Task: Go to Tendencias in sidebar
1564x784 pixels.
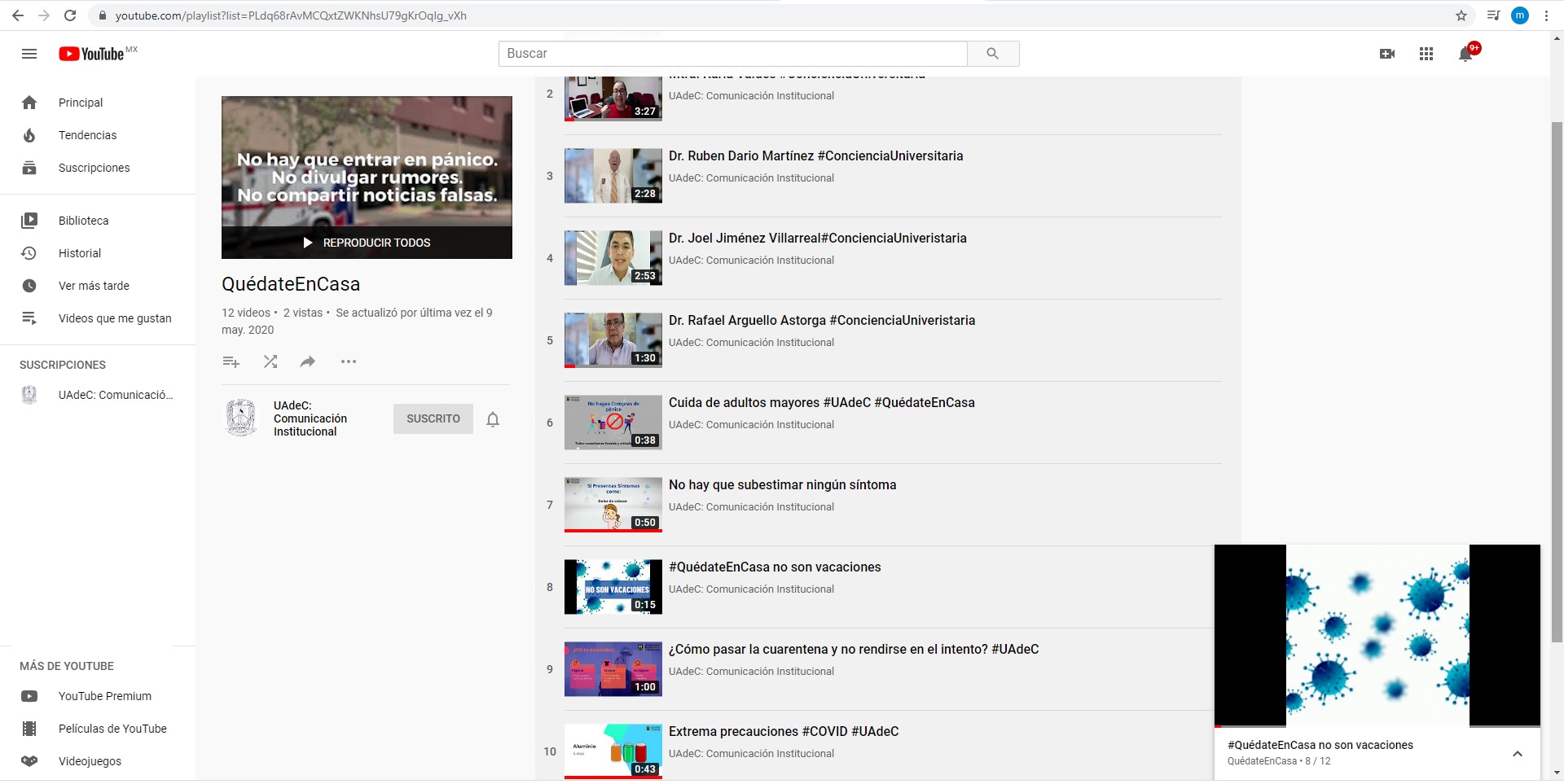Action: [87, 135]
